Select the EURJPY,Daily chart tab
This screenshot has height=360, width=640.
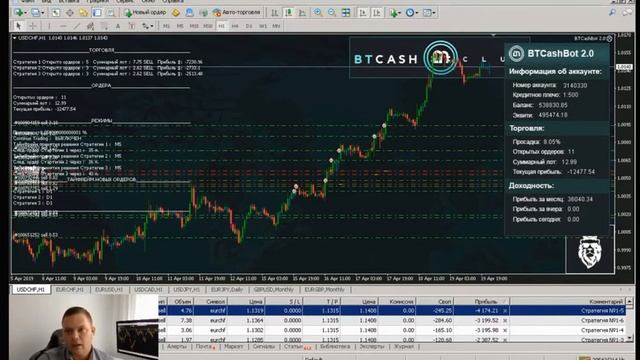pyautogui.click(x=227, y=289)
